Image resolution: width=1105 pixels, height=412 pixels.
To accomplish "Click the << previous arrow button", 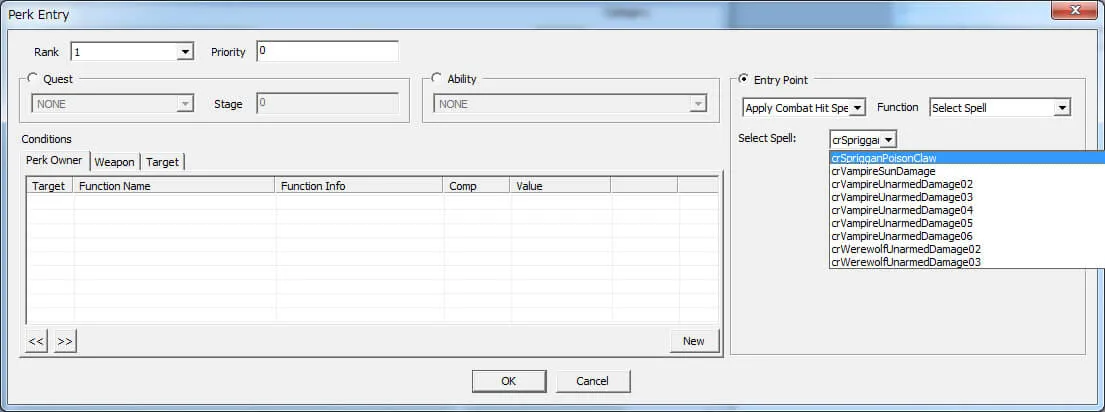I will pos(36,341).
